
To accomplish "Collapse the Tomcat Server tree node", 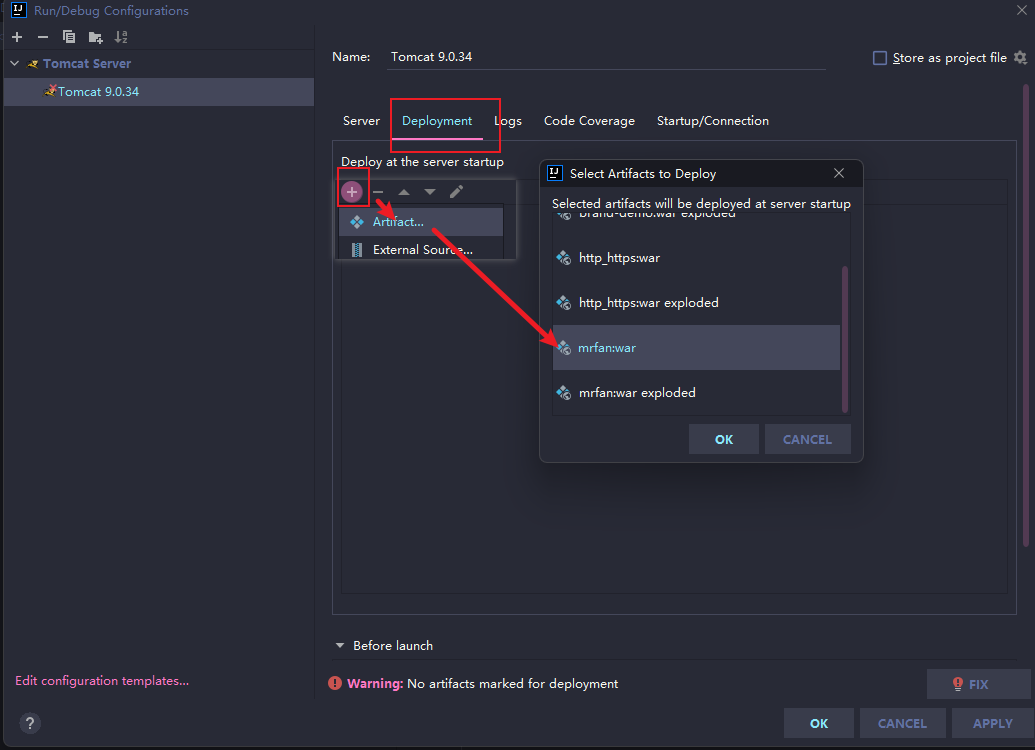I will (15, 63).
